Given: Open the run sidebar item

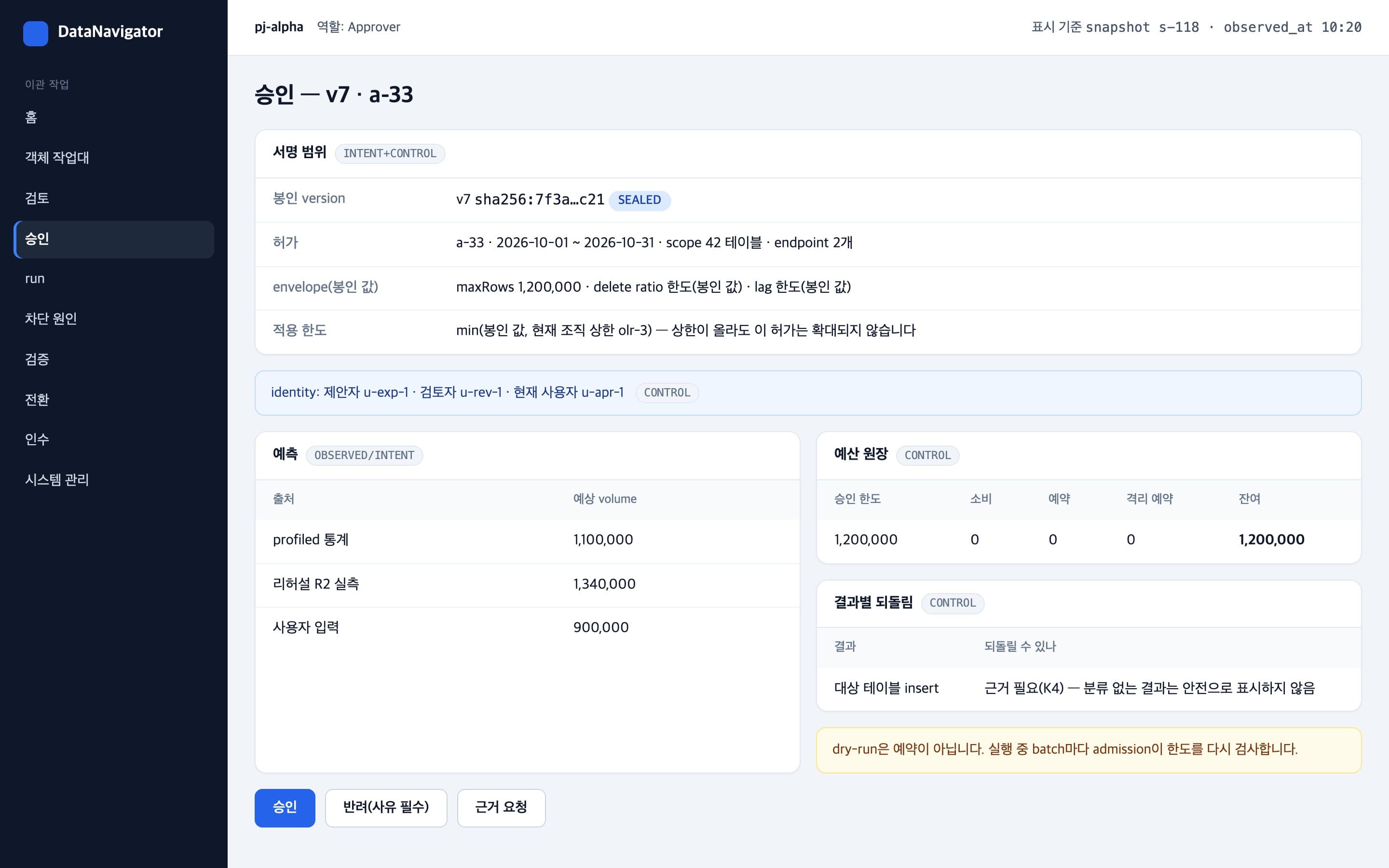Looking at the screenshot, I should (x=114, y=279).
